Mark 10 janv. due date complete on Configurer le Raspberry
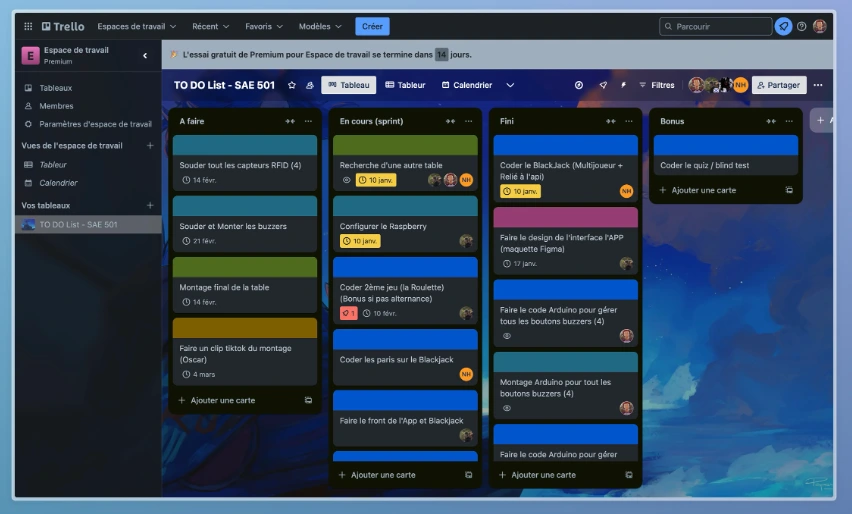Viewport: 852px width, 514px height. [360, 241]
